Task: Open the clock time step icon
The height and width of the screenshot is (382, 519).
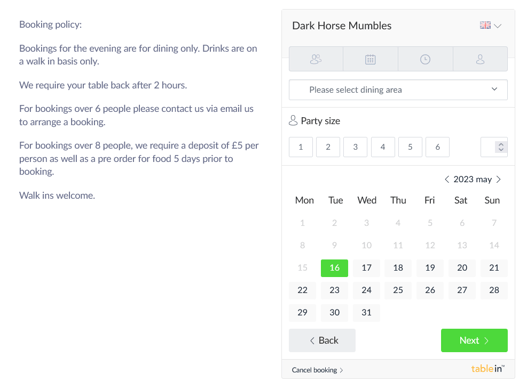Action: pyautogui.click(x=425, y=59)
